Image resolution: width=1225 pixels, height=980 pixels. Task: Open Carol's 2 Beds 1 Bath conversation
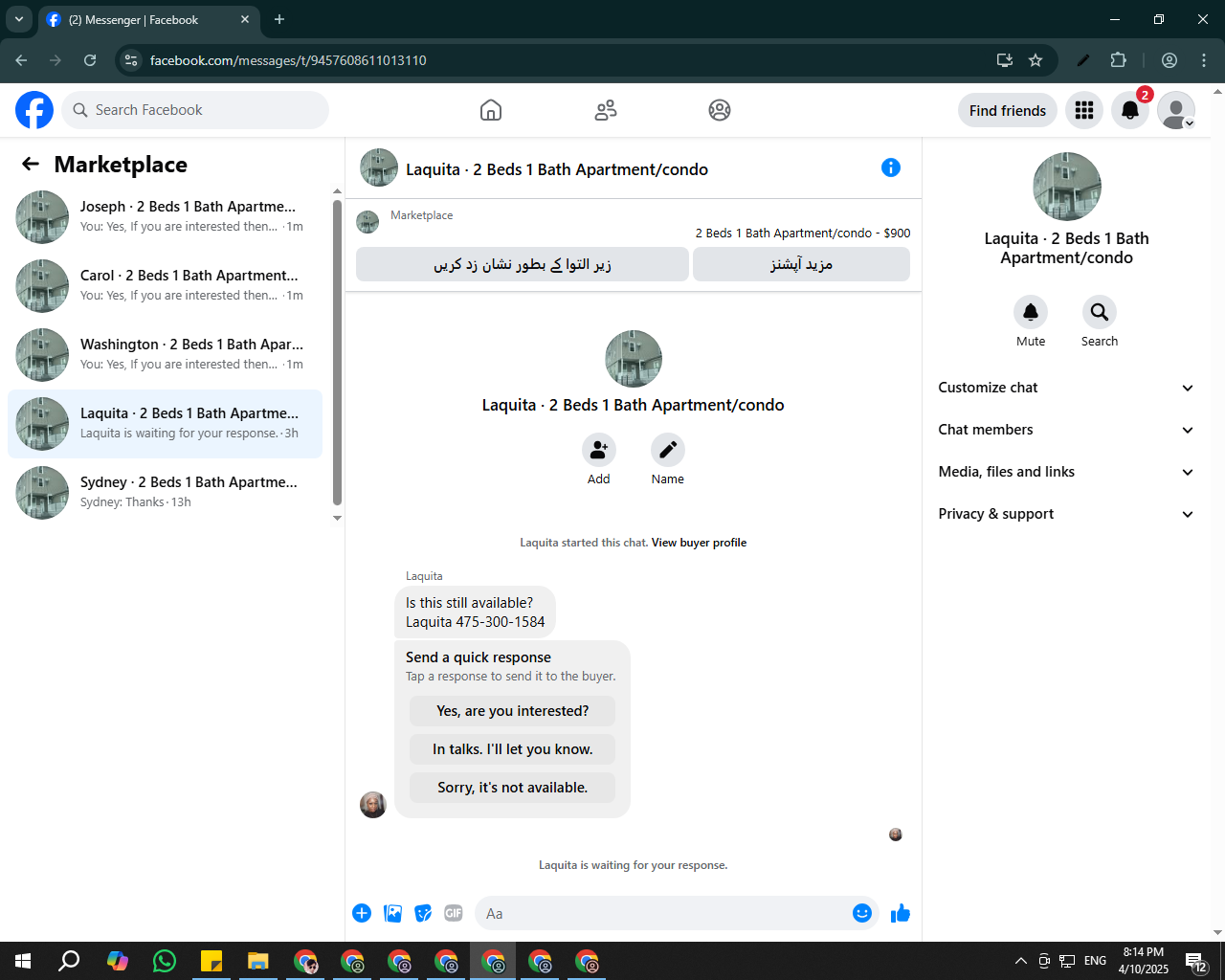[x=165, y=286]
